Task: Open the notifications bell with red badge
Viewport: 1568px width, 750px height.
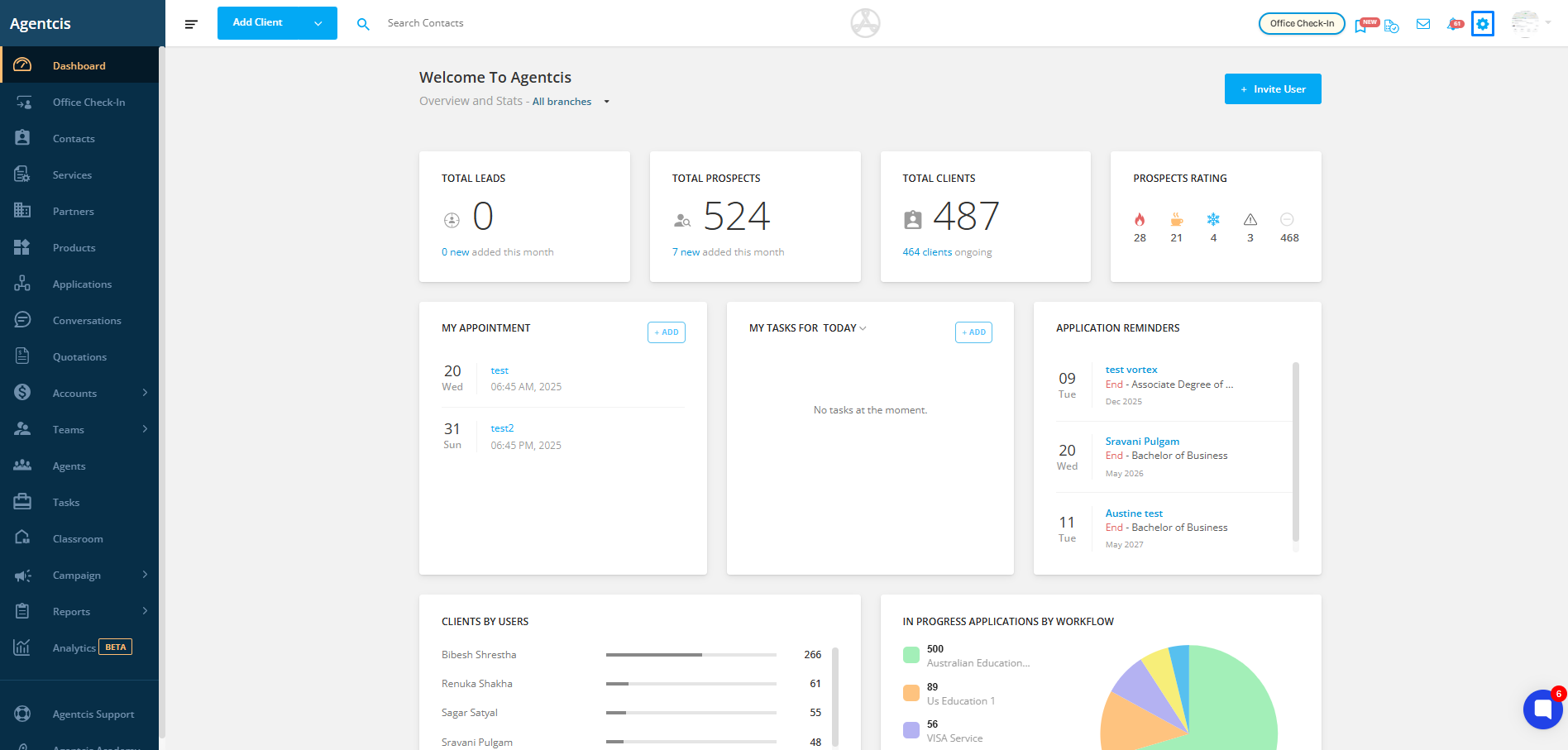Action: (x=1455, y=24)
